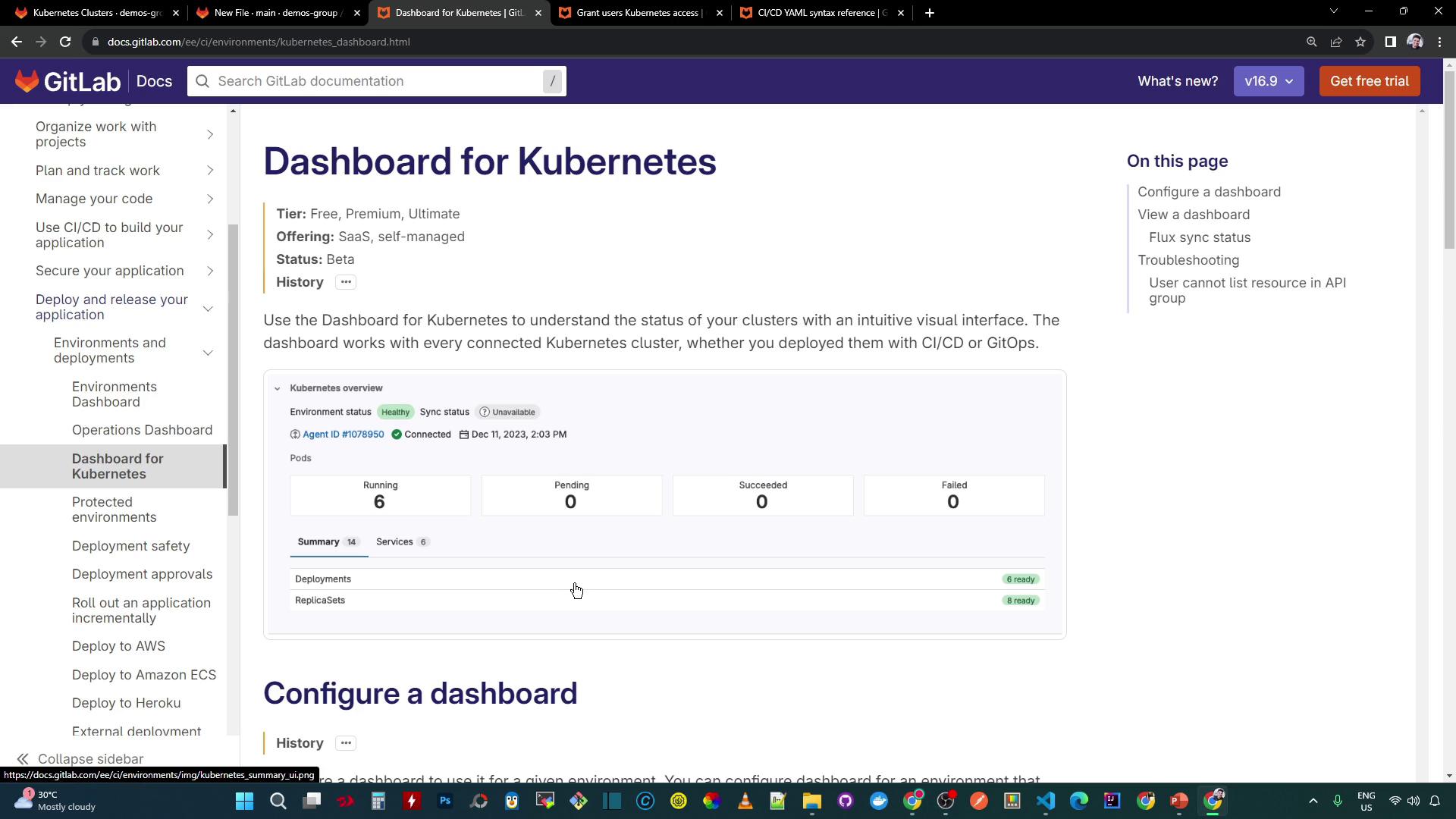Collapse Environments and deployments section

click(x=208, y=352)
